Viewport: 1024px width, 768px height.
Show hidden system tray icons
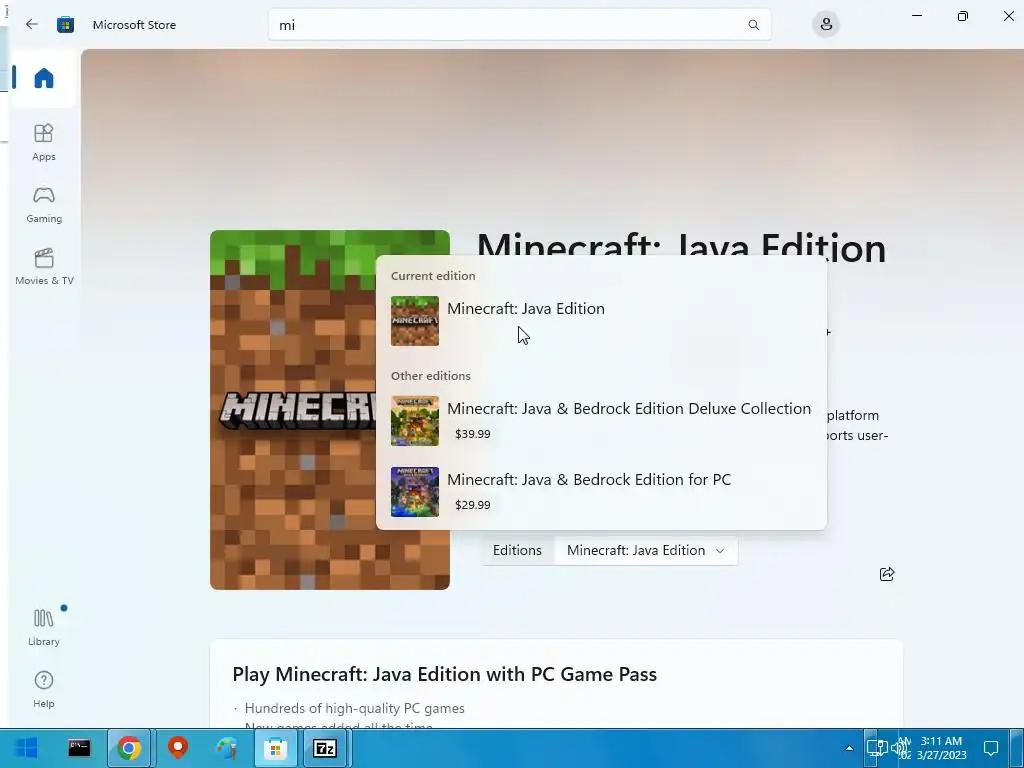tap(849, 748)
